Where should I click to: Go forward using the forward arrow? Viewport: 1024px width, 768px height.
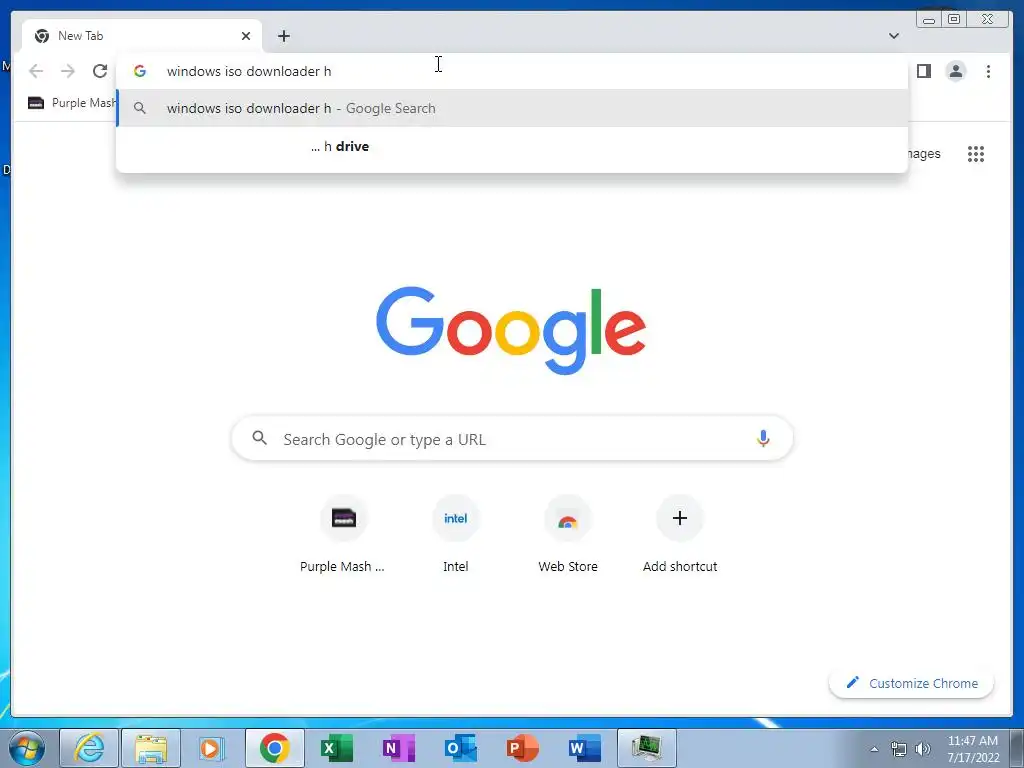[68, 71]
